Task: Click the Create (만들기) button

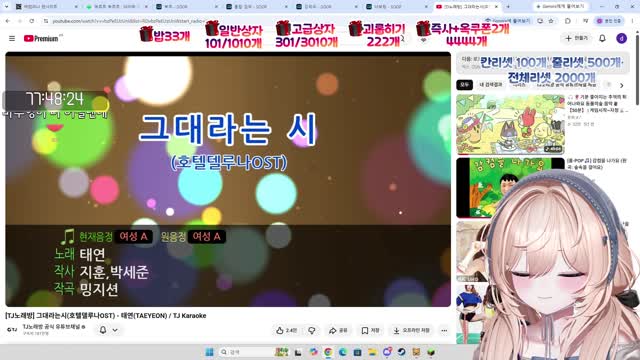Action: (x=576, y=38)
